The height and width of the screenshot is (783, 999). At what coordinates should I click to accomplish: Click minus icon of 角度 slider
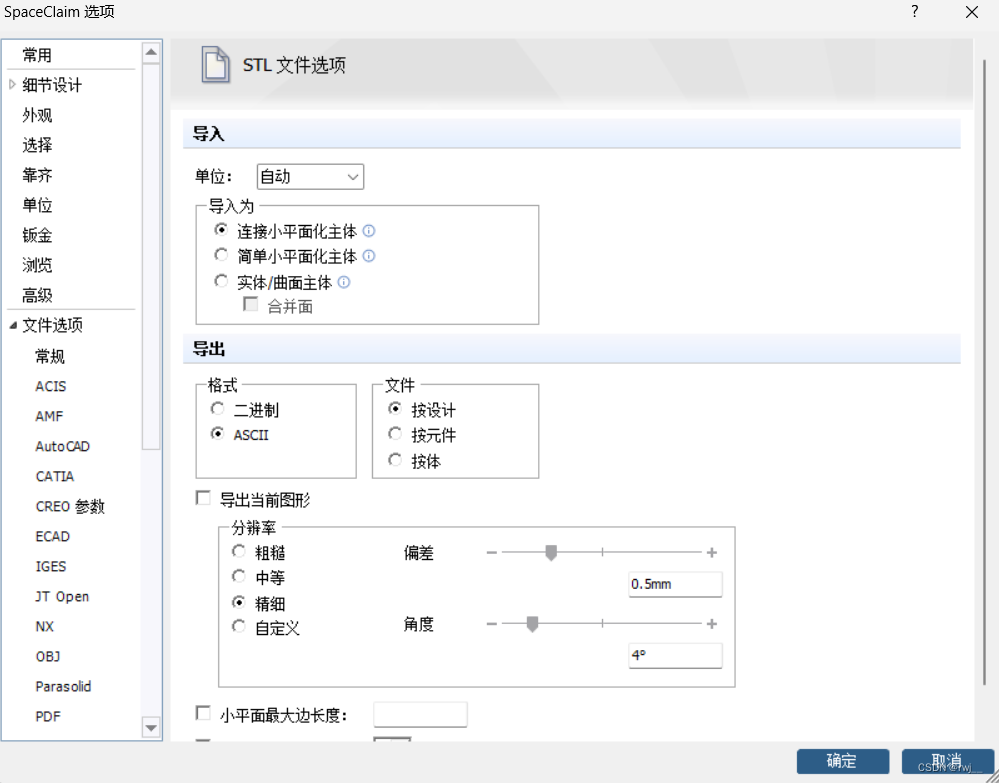[491, 624]
